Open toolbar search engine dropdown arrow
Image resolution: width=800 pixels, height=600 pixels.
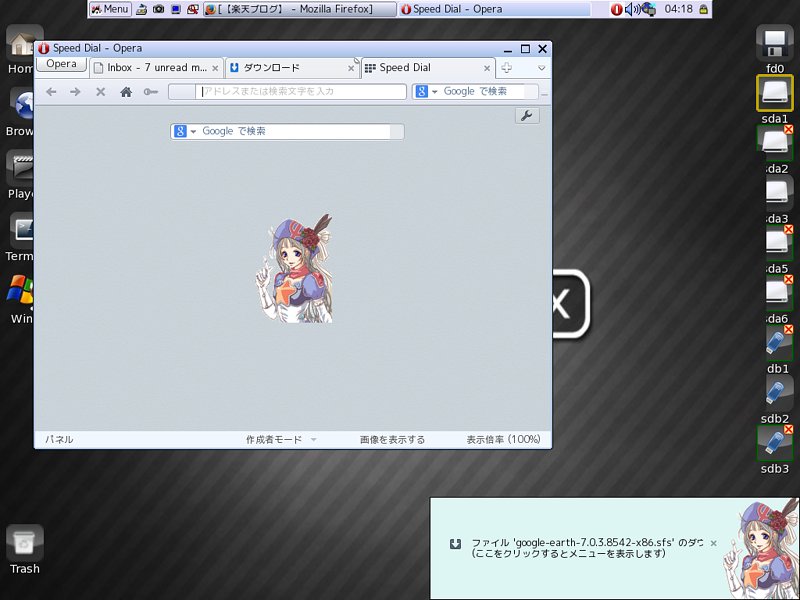point(435,92)
